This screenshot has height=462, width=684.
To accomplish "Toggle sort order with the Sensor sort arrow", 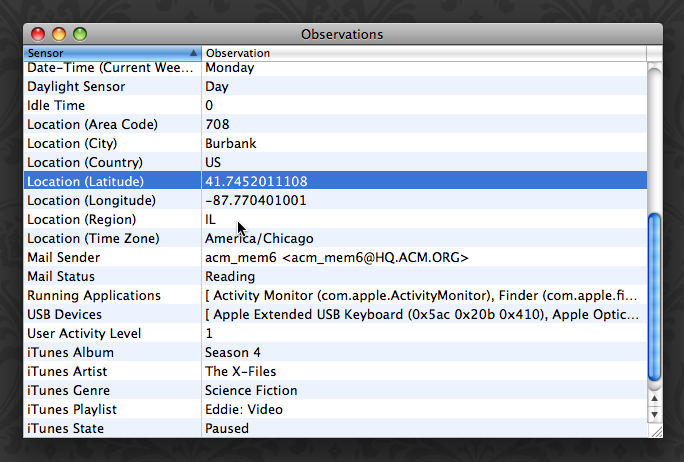I will pos(193,53).
